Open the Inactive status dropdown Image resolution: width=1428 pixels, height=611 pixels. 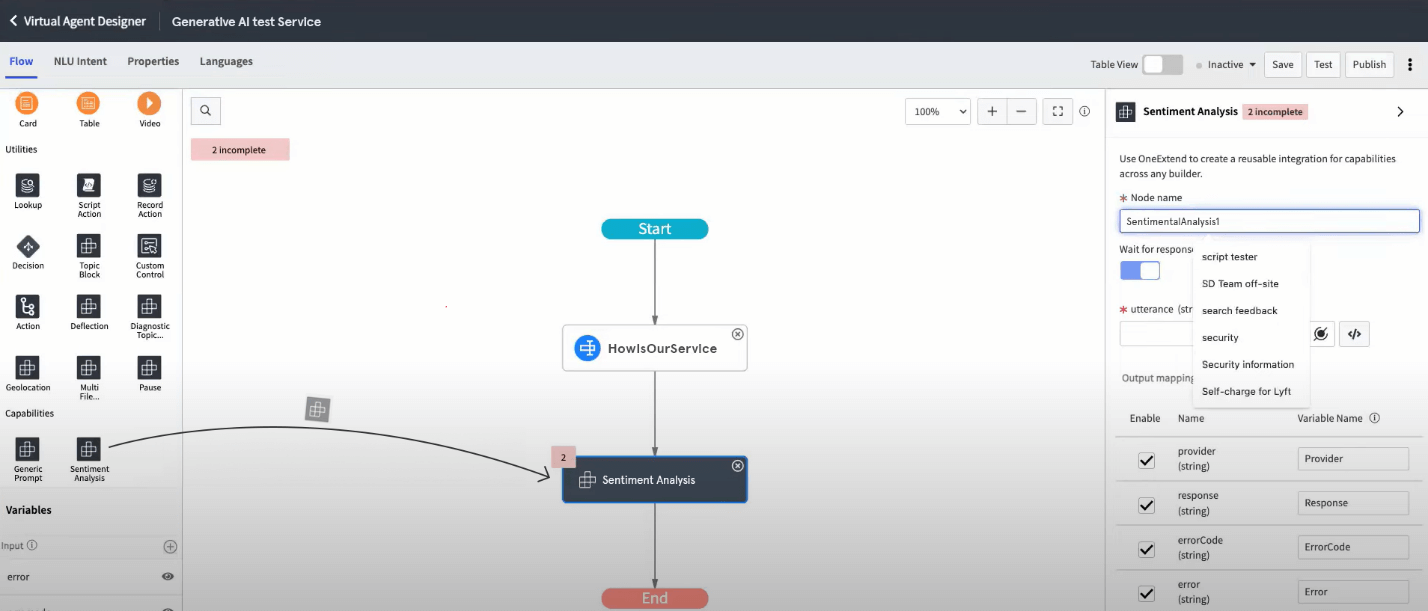pos(1226,64)
